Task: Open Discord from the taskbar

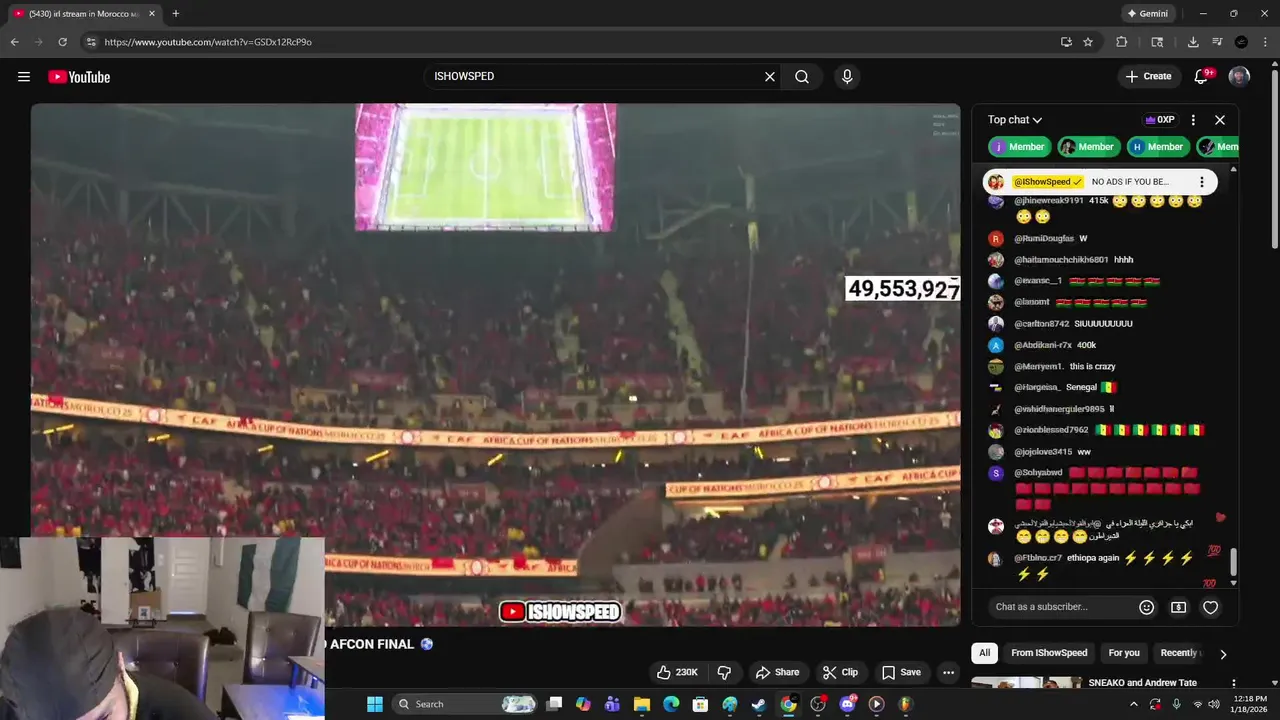Action: 847,704
